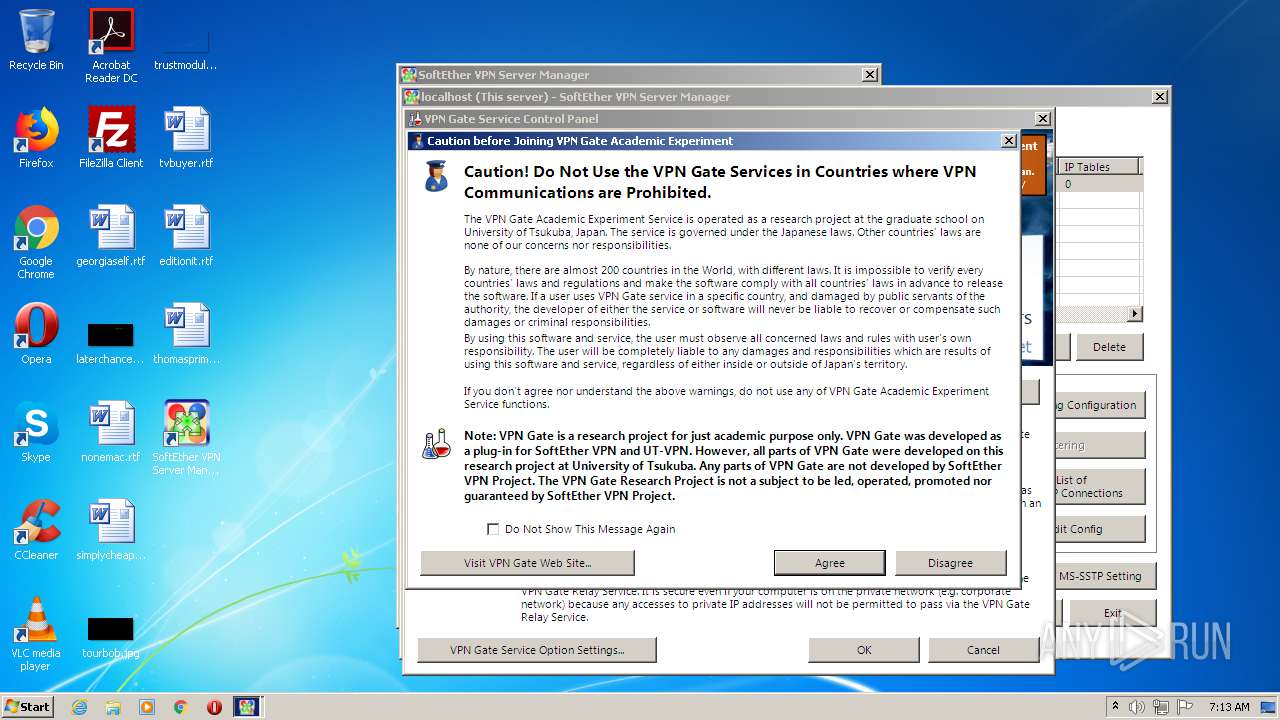This screenshot has width=1280, height=720.
Task: Launch Opera browser shortcut
Action: tap(36, 334)
